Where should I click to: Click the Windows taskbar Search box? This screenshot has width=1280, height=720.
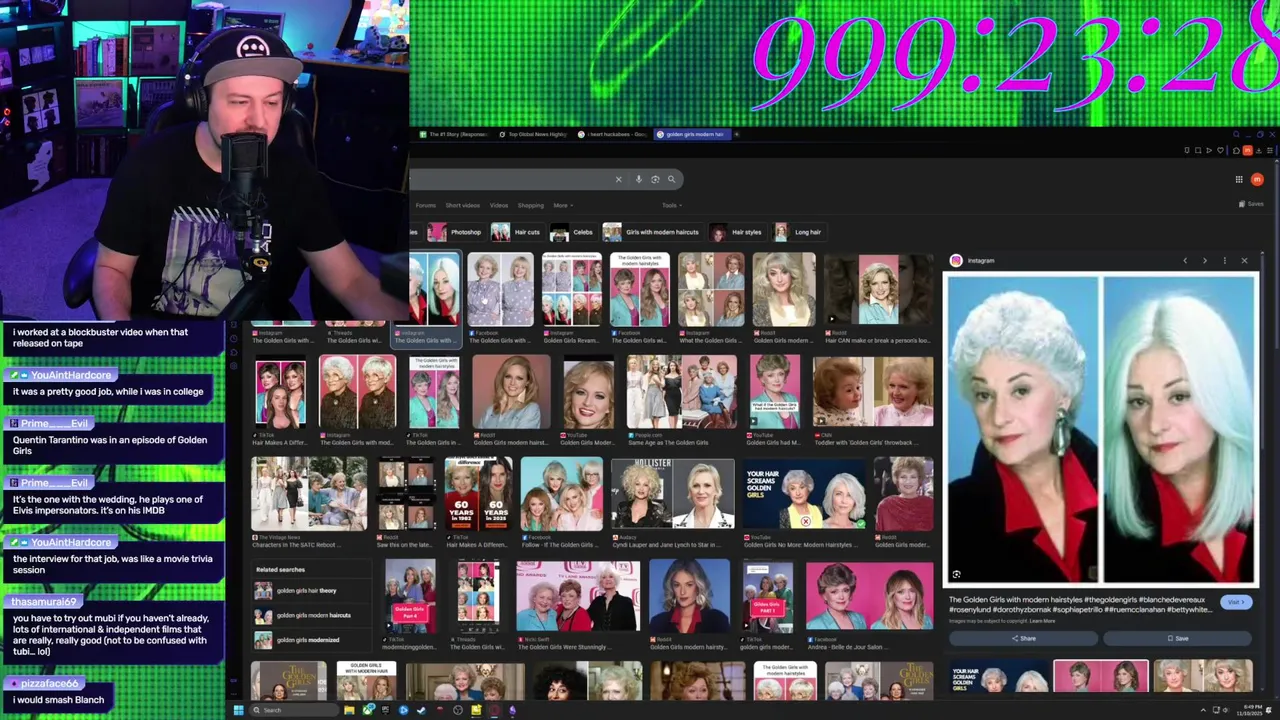[294, 710]
